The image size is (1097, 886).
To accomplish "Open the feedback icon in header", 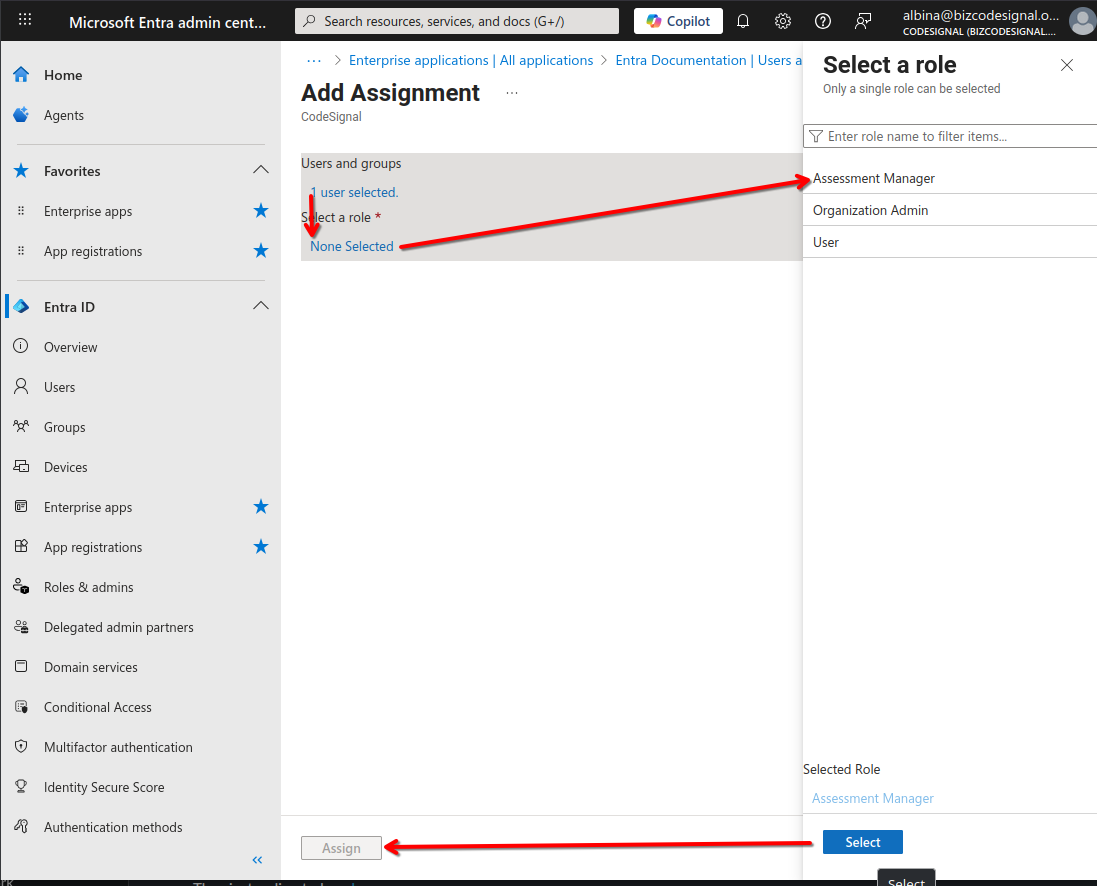I will [x=863, y=21].
